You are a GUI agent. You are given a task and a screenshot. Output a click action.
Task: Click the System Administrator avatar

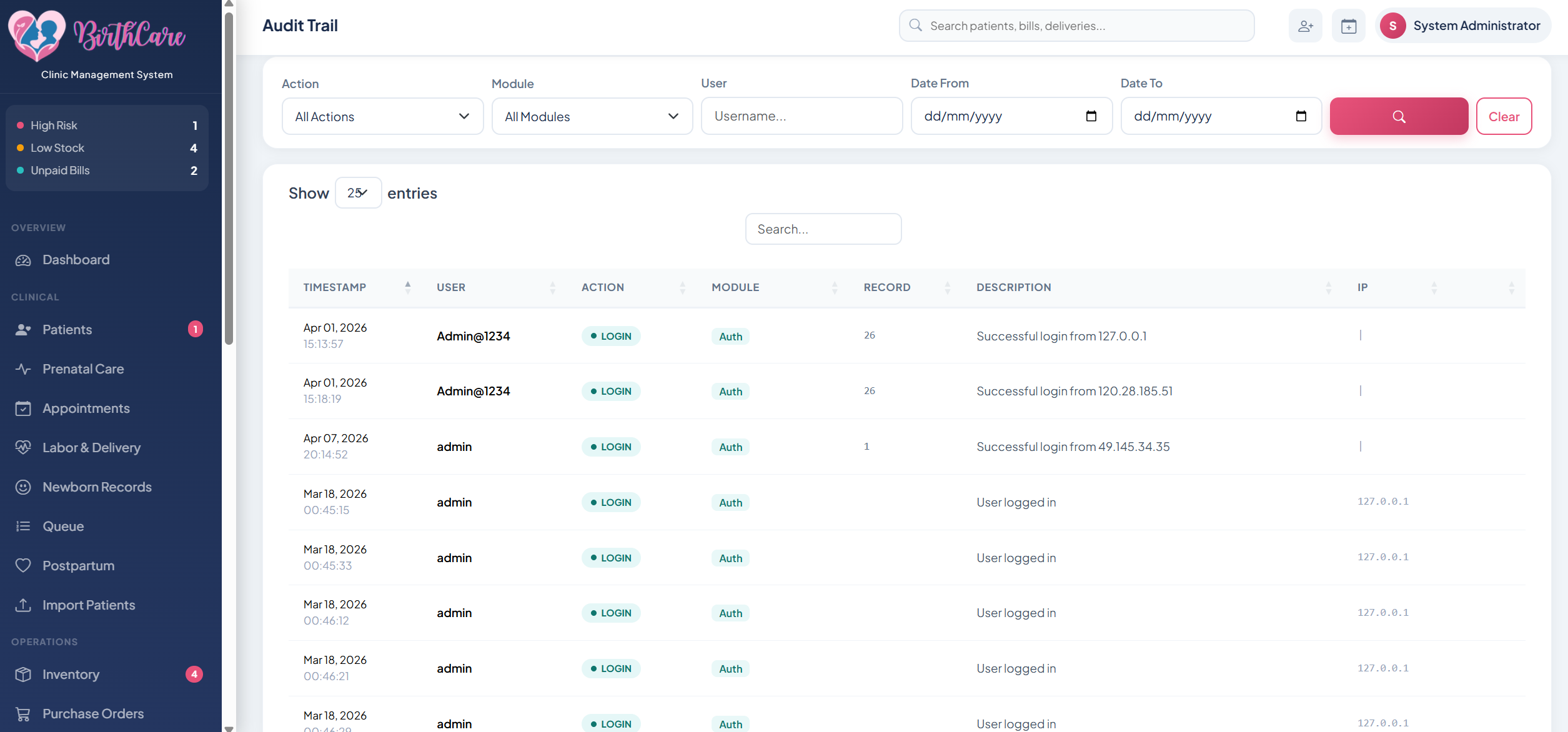1392,26
